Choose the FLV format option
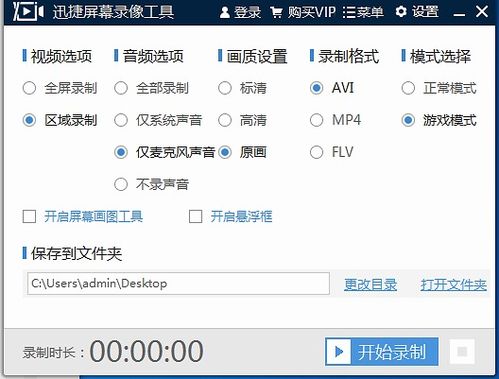The height and width of the screenshot is (379, 499). 316,152
